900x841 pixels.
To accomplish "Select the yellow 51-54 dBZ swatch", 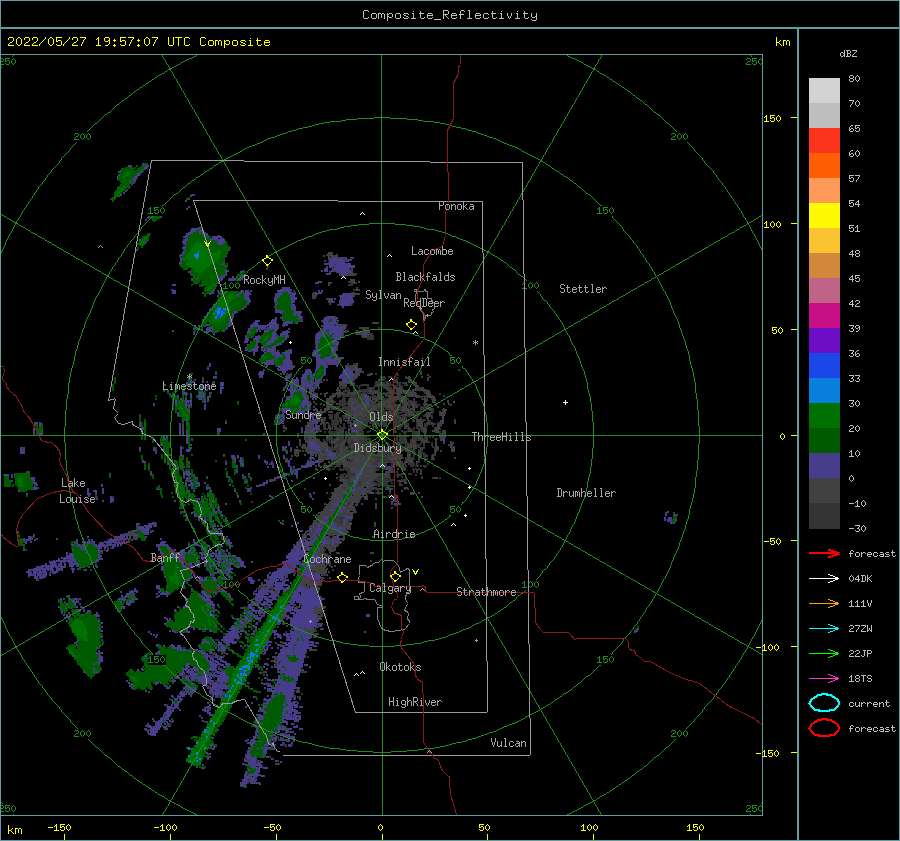I will pos(824,216).
